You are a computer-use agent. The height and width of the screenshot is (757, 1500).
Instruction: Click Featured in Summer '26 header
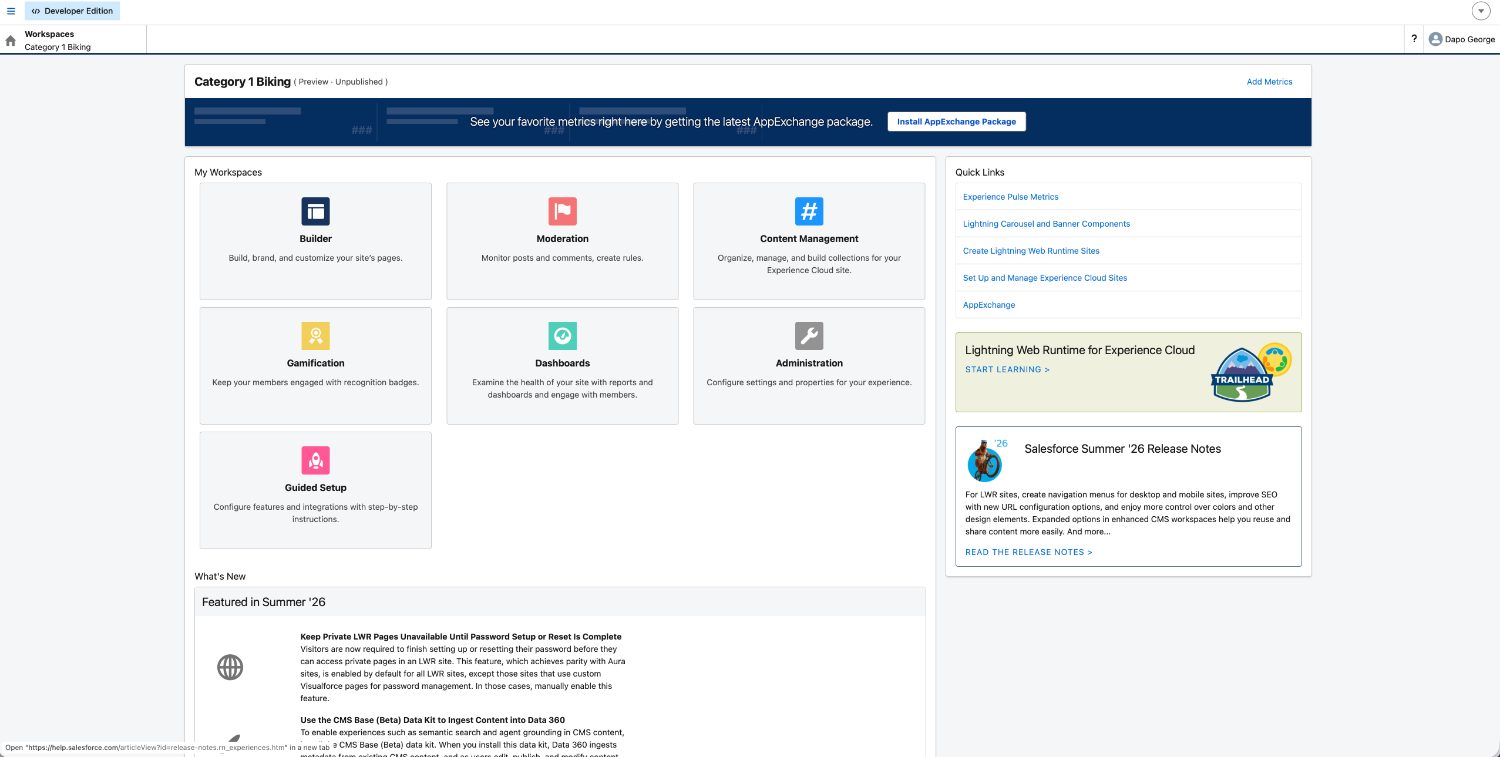(x=264, y=602)
